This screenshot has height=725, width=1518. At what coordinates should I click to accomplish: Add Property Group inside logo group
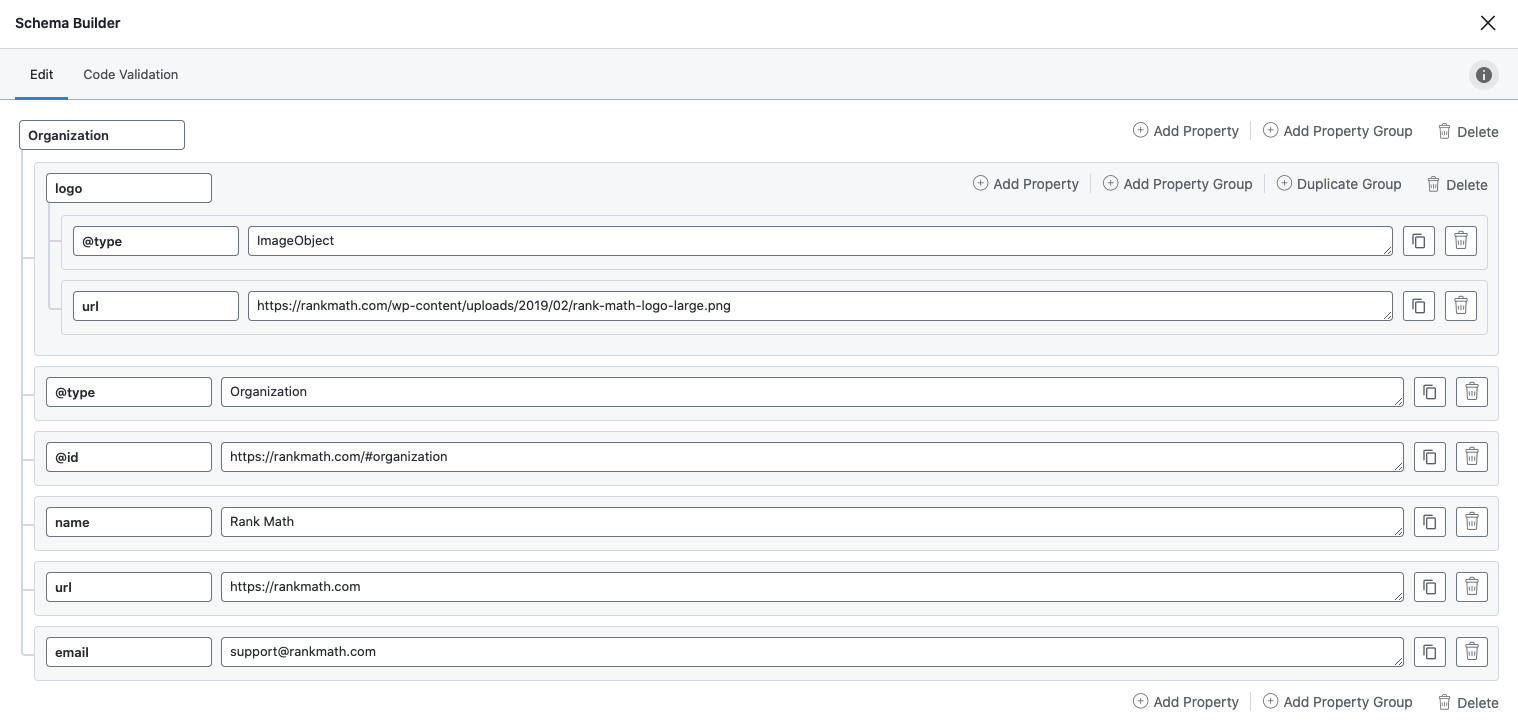point(1178,184)
